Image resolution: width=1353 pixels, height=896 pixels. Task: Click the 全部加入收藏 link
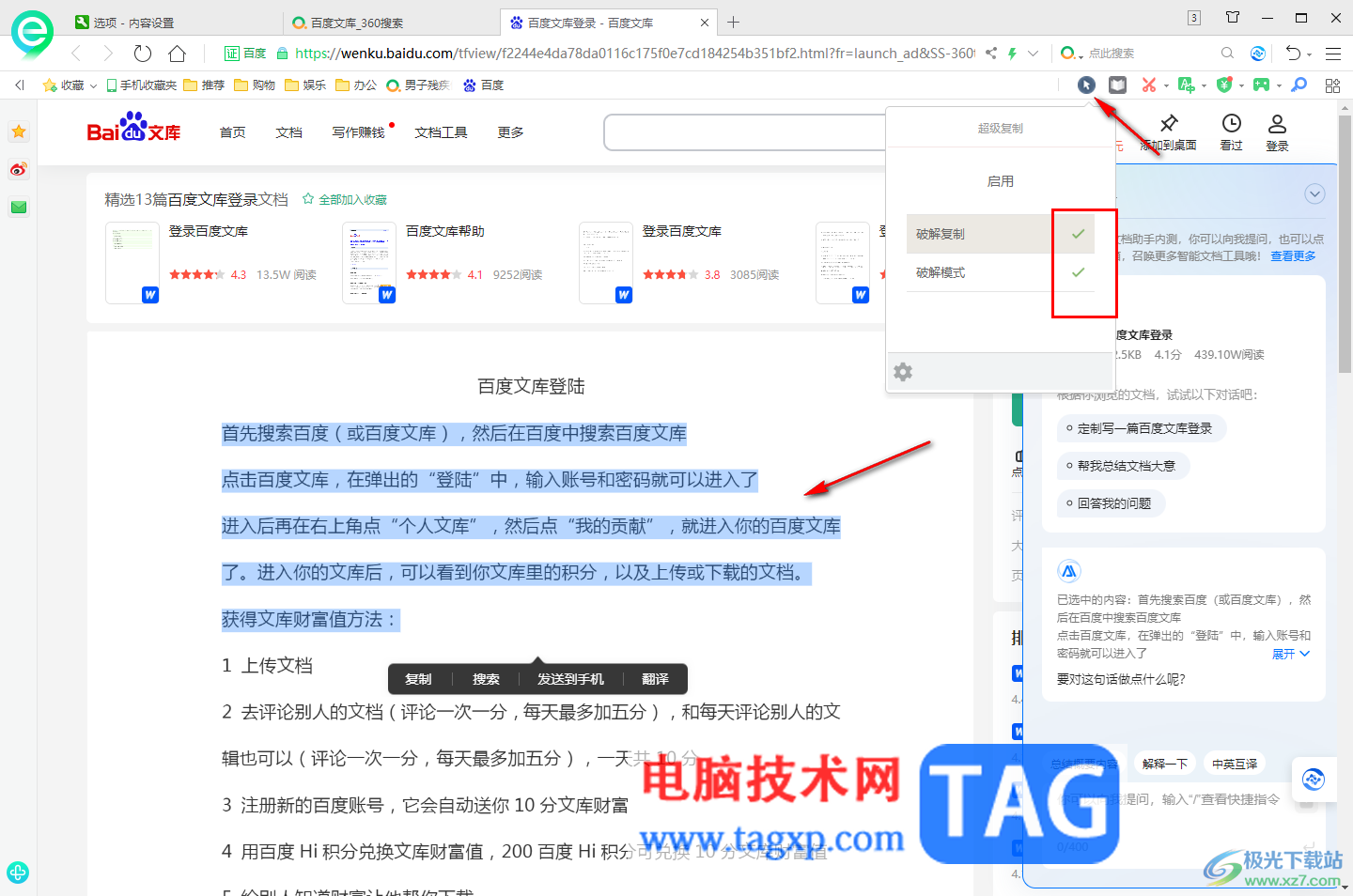pyautogui.click(x=345, y=199)
